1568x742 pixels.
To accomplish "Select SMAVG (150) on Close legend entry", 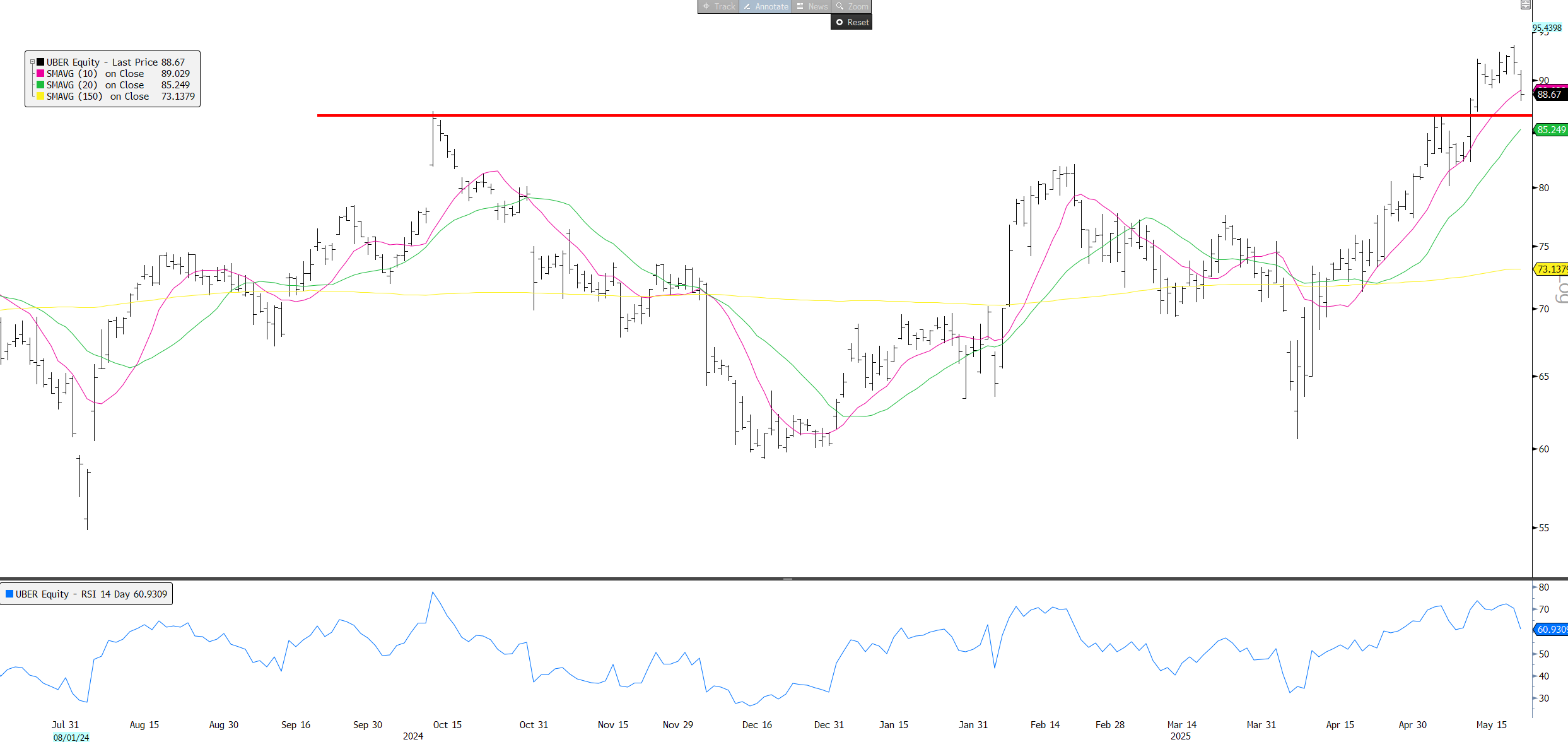I will tap(98, 96).
